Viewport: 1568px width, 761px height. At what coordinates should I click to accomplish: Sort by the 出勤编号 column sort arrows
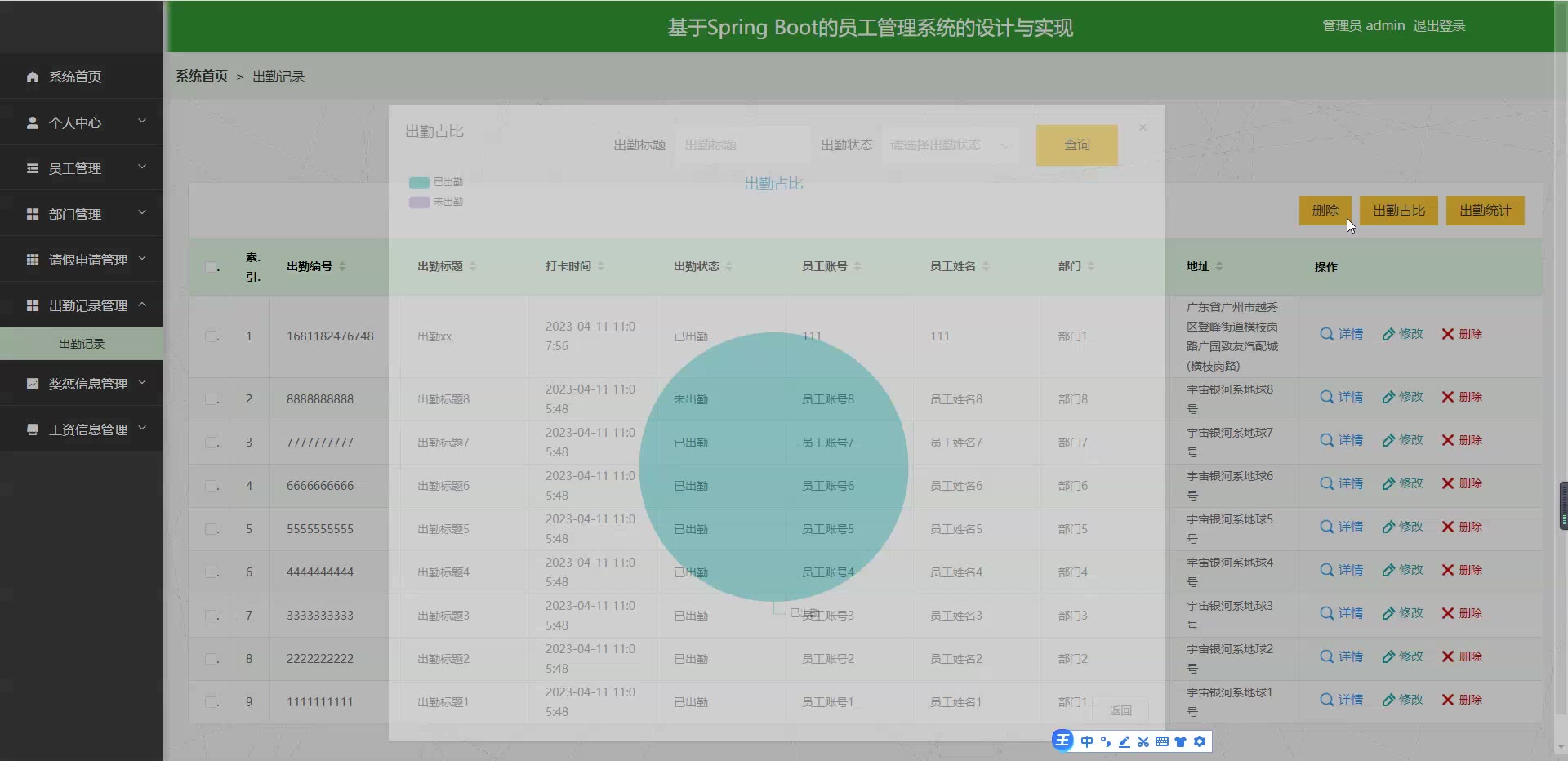(342, 266)
